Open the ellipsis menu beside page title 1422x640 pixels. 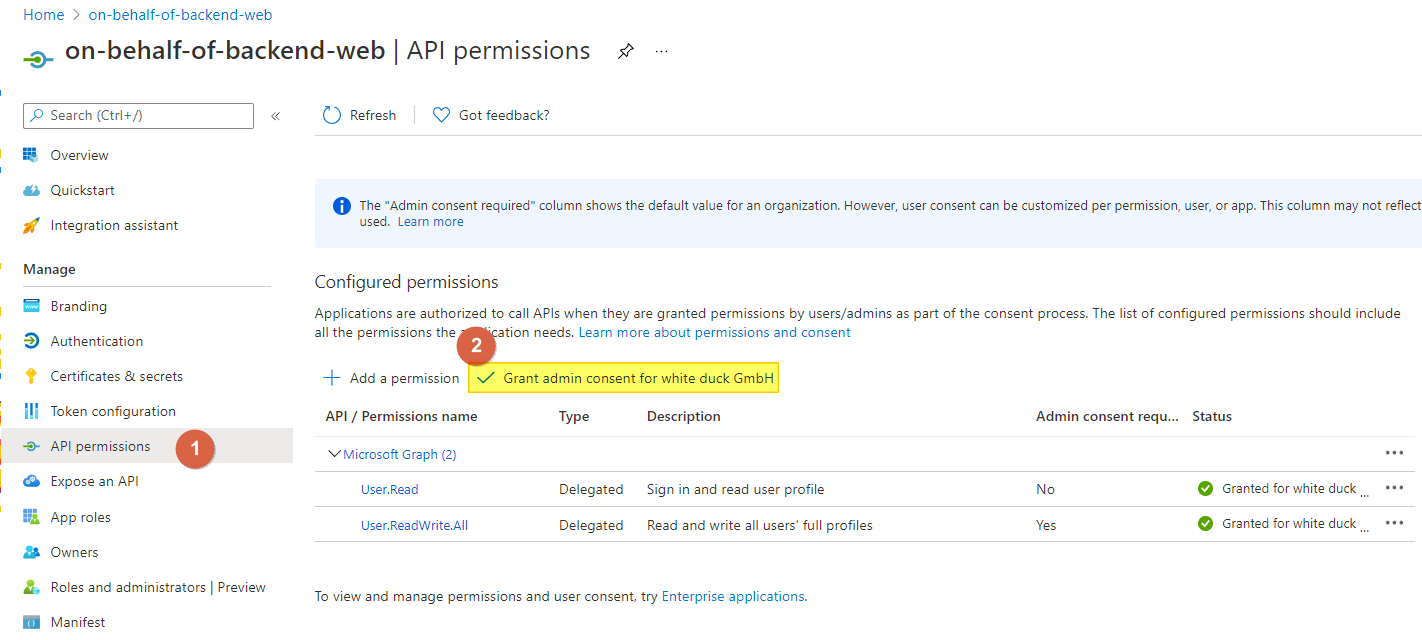click(x=661, y=51)
